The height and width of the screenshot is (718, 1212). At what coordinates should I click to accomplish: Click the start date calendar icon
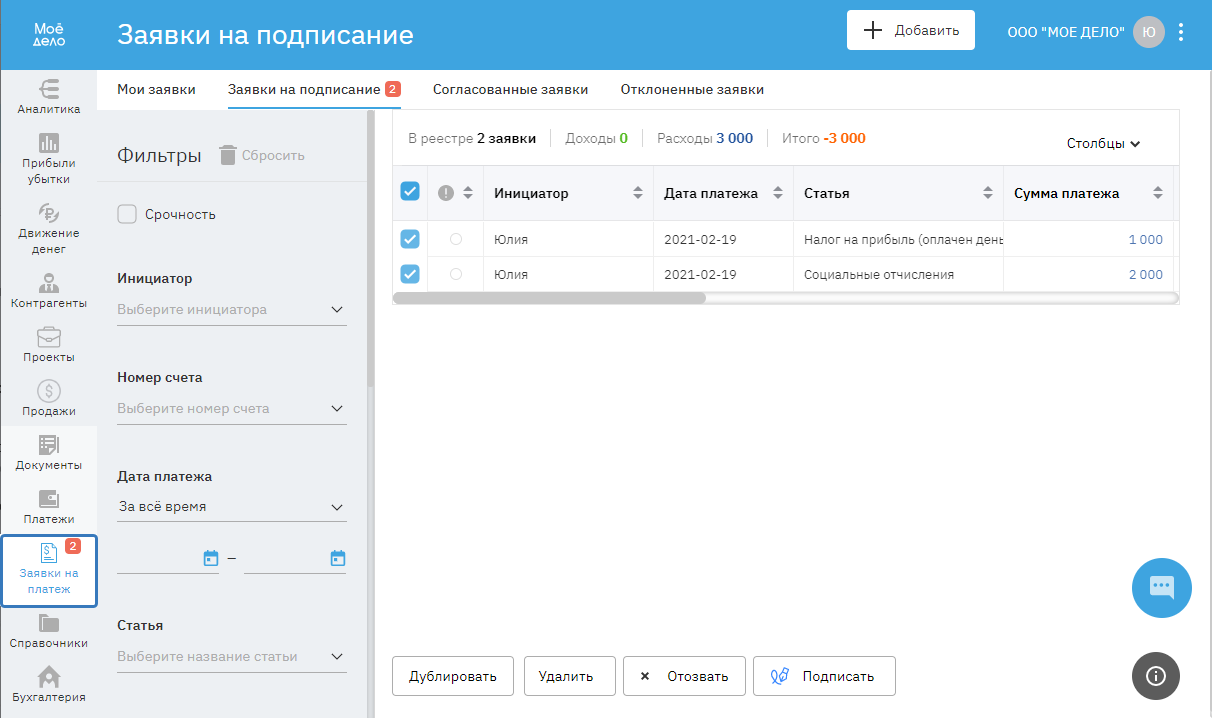point(211,558)
